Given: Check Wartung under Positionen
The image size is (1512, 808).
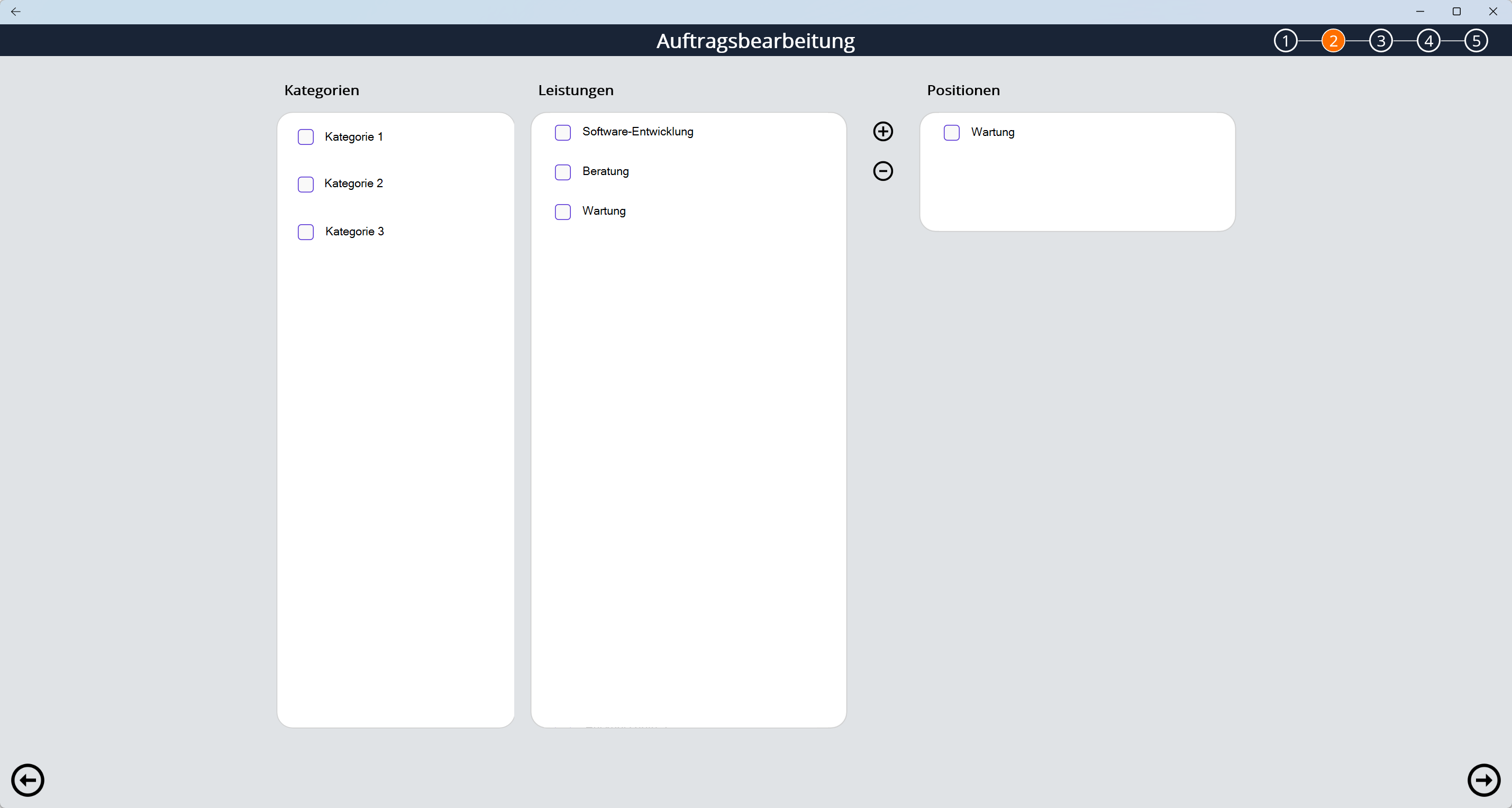Looking at the screenshot, I should [951, 133].
